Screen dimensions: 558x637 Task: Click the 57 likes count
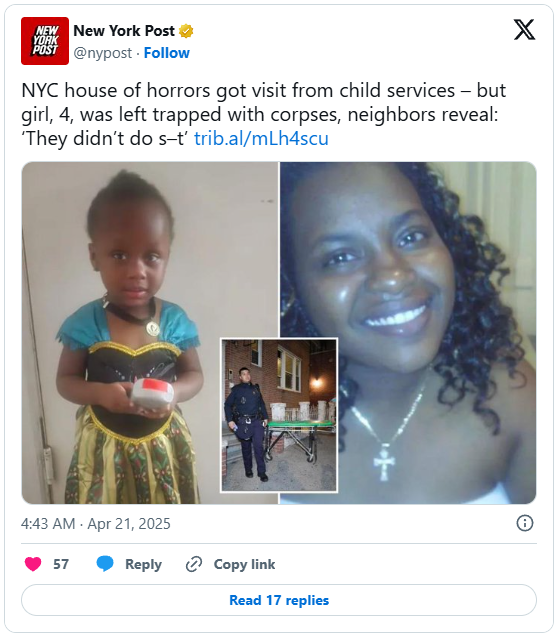click(x=61, y=564)
